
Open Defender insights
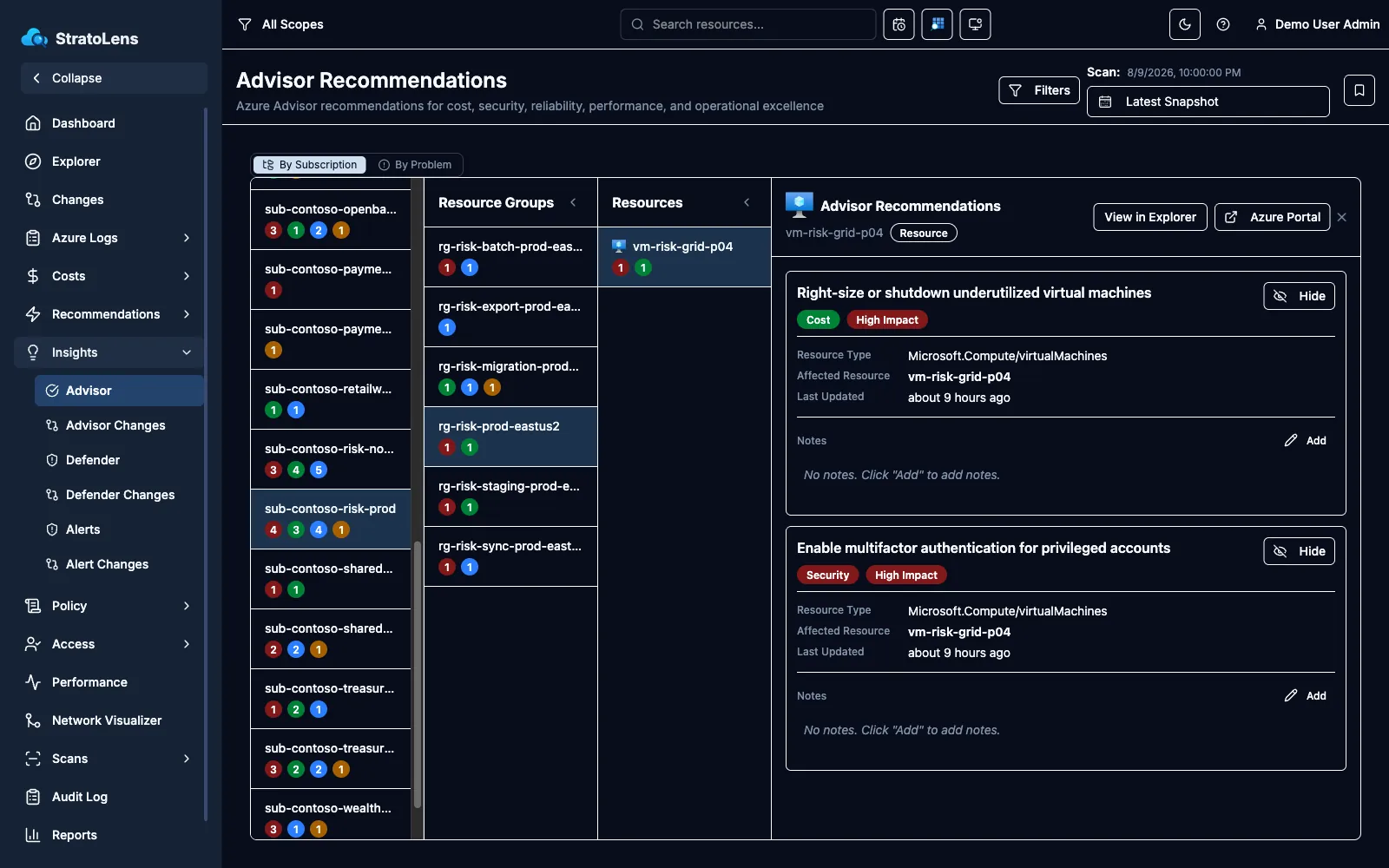coord(120,460)
